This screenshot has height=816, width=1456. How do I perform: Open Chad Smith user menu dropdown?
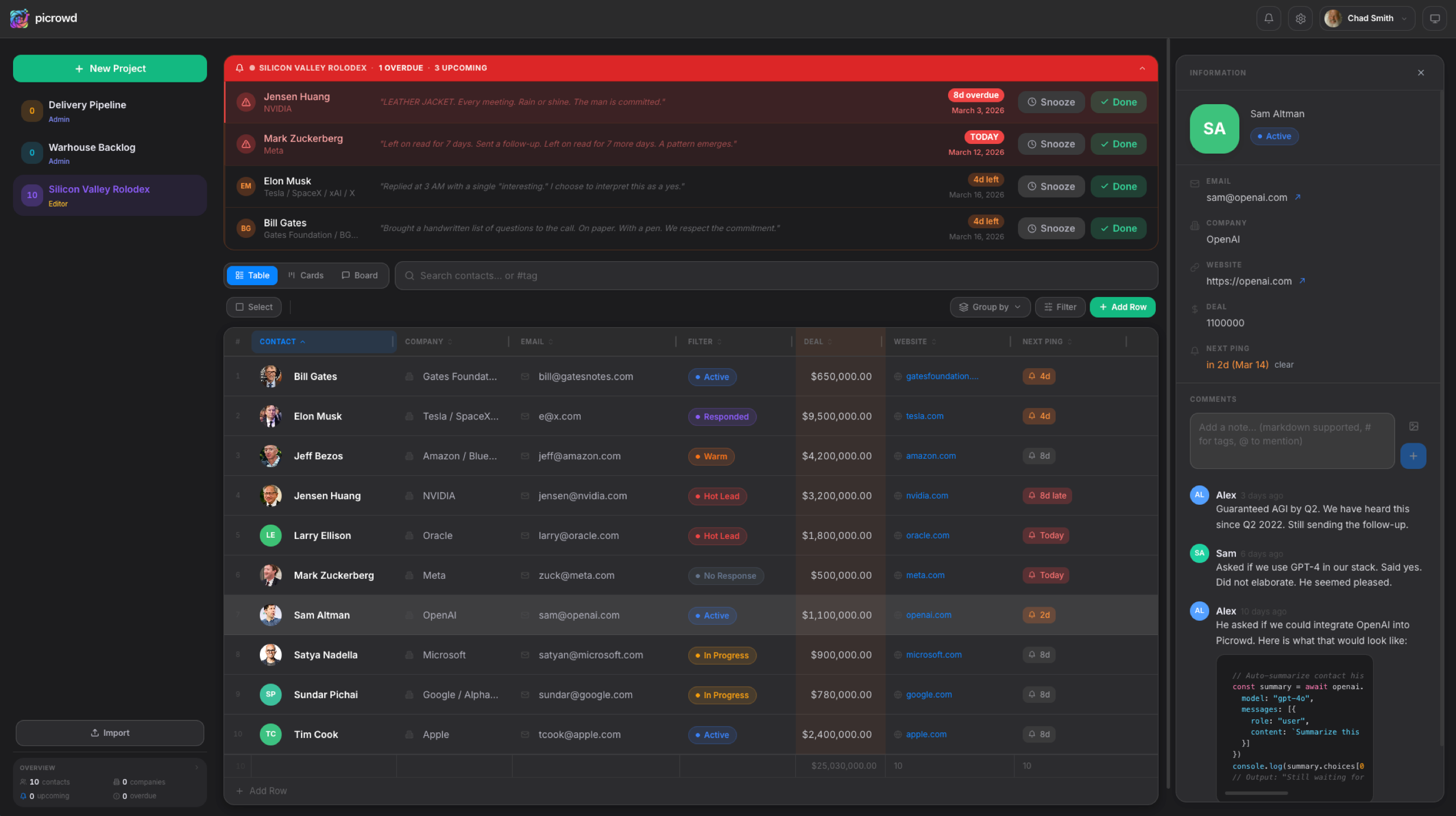click(1367, 18)
